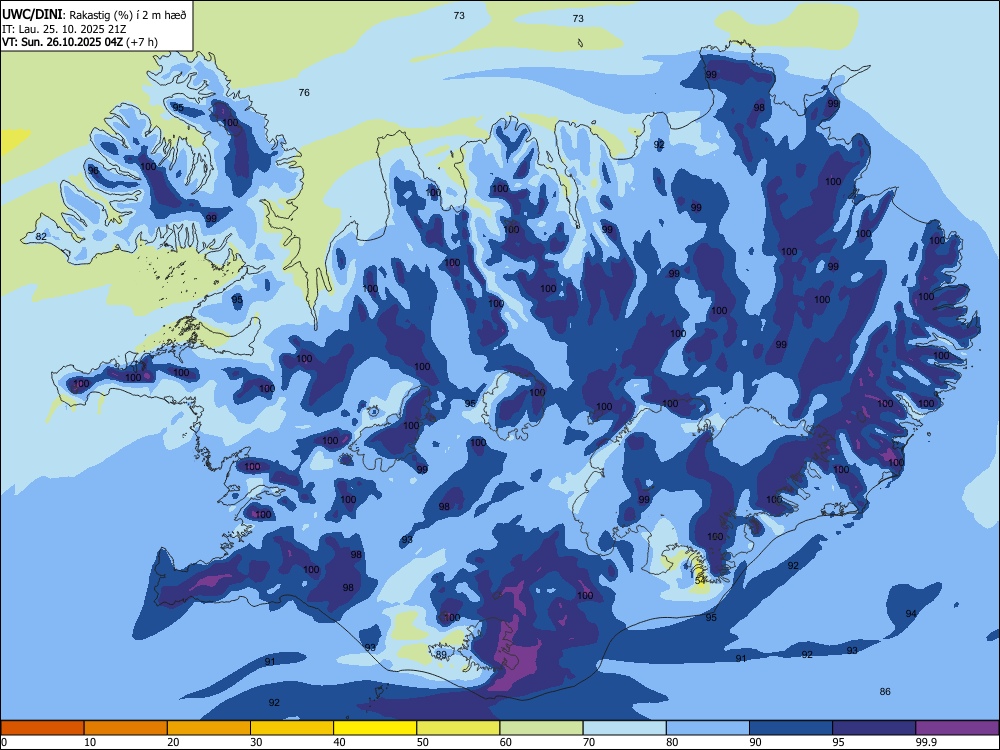Pick the bright yellow 40–50 legend swatch
The height and width of the screenshot is (750, 1000).
[x=375, y=728]
